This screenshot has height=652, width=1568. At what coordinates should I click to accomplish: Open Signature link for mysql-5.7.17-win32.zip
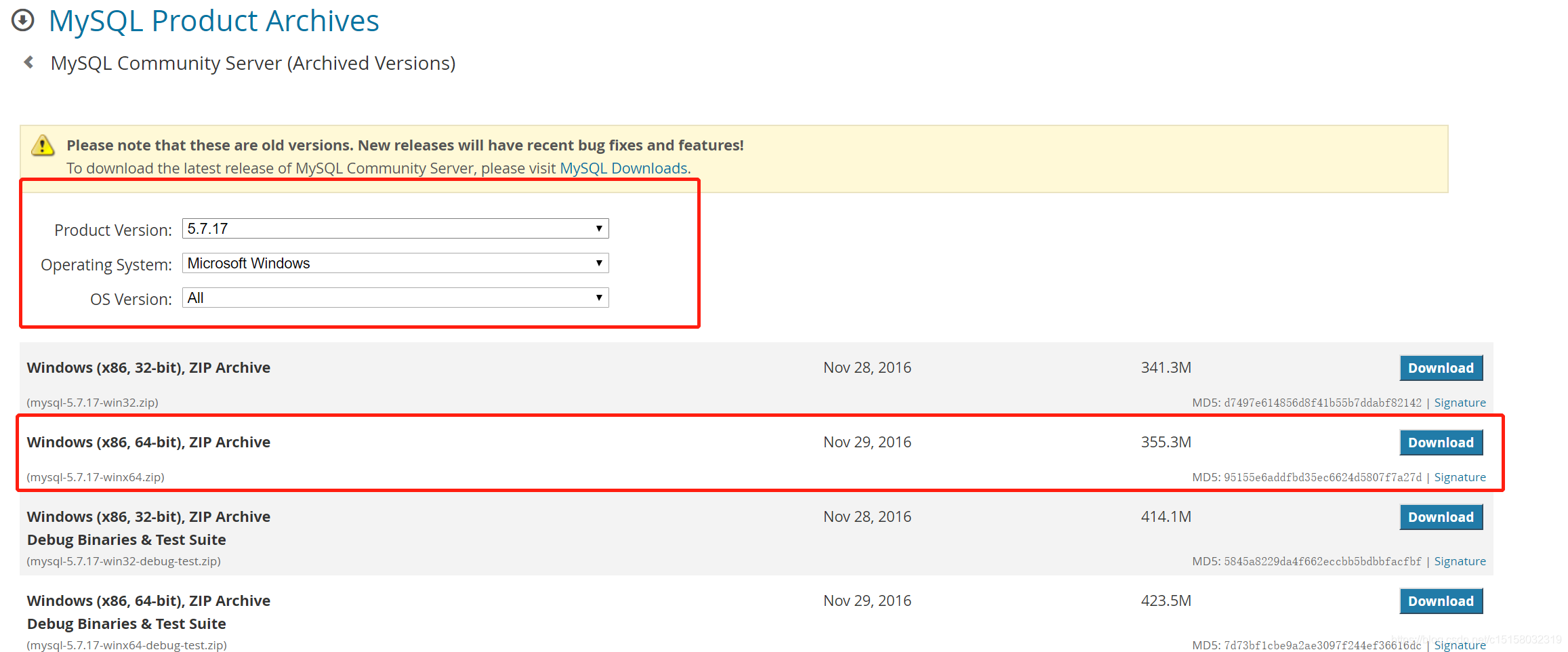tap(1460, 403)
